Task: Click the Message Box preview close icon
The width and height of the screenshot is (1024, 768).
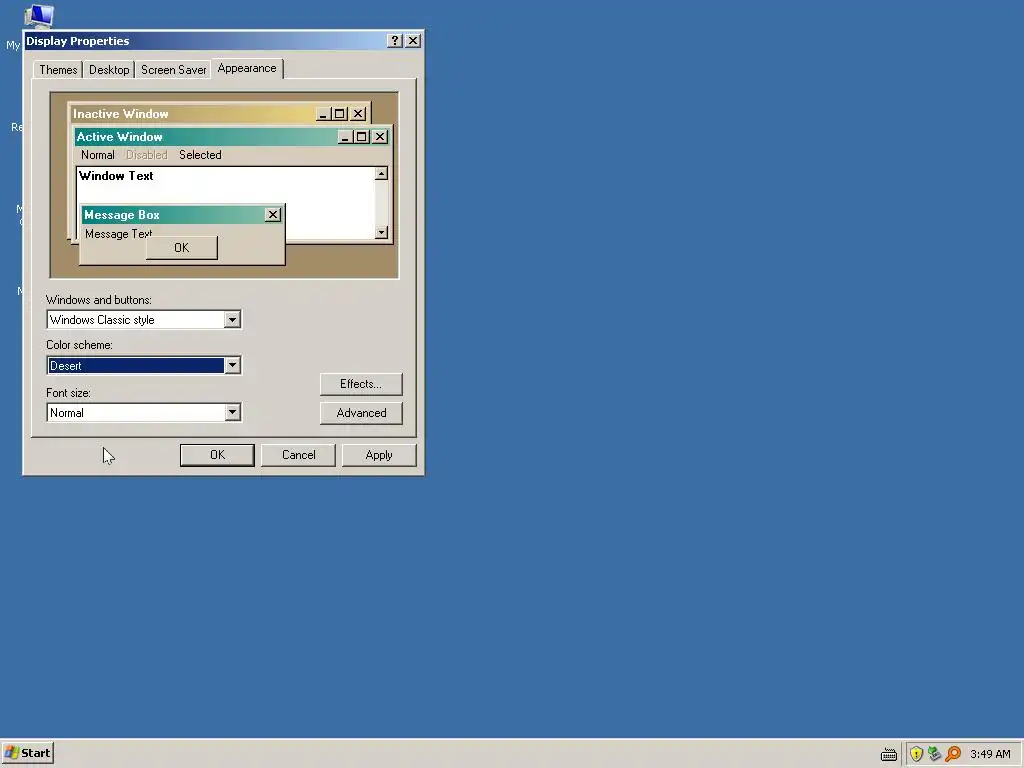Action: (x=273, y=214)
